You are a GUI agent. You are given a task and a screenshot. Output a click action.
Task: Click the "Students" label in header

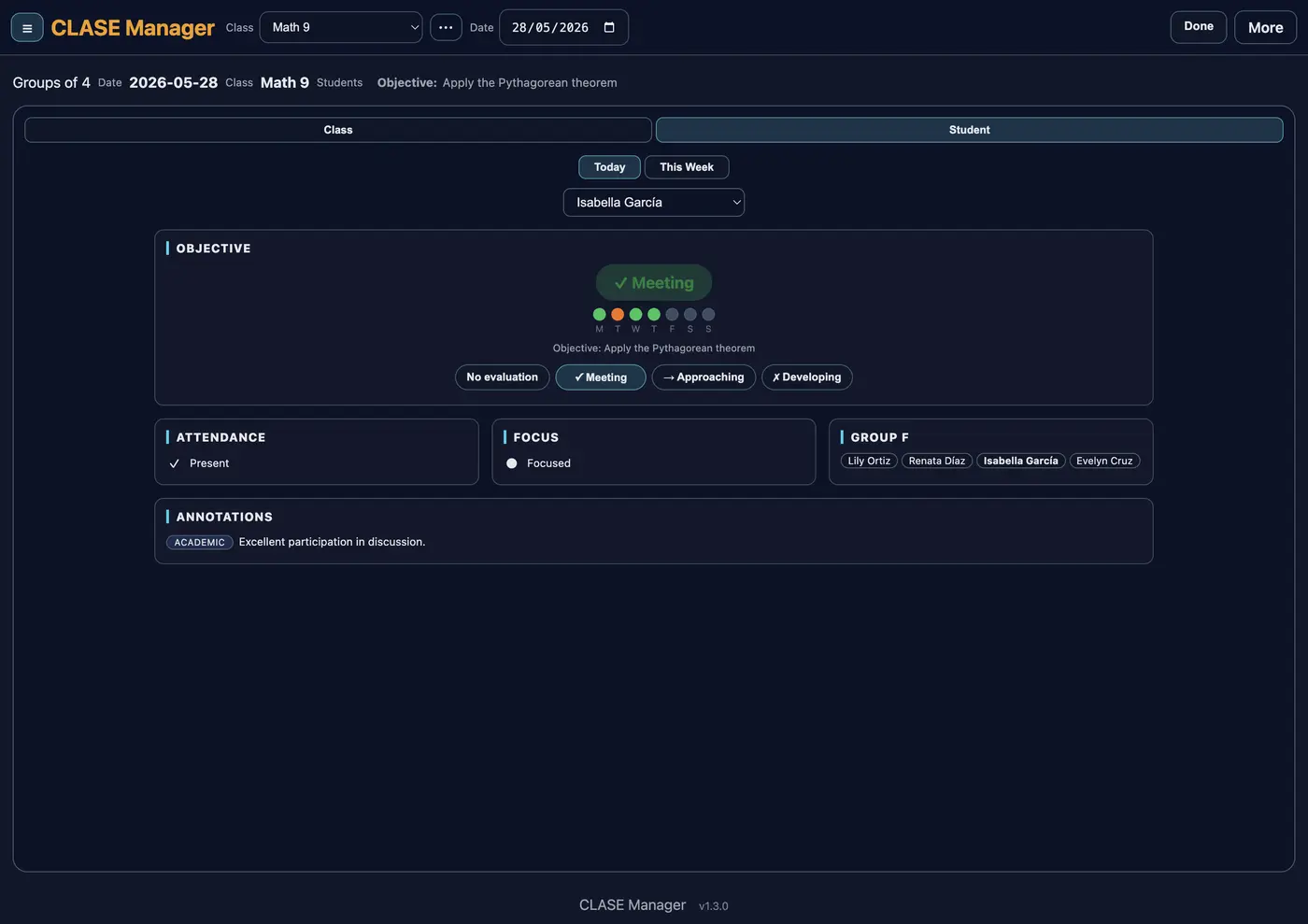tap(339, 82)
